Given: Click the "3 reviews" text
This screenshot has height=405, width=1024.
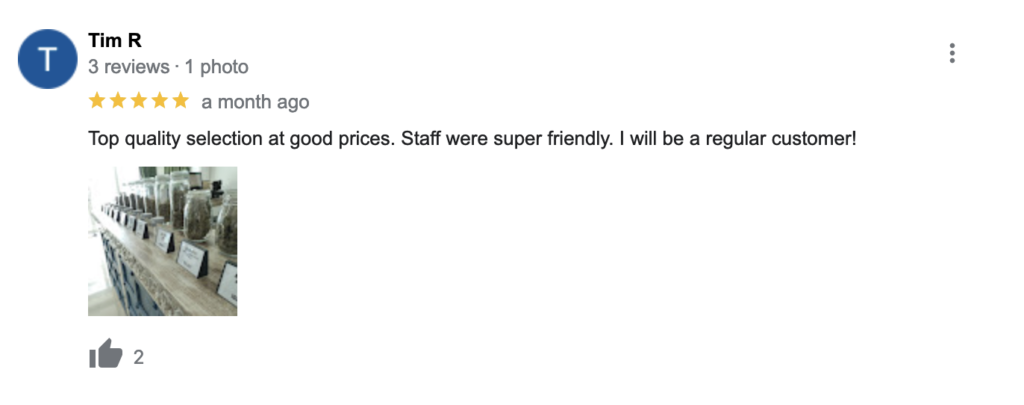Looking at the screenshot, I should (x=129, y=67).
